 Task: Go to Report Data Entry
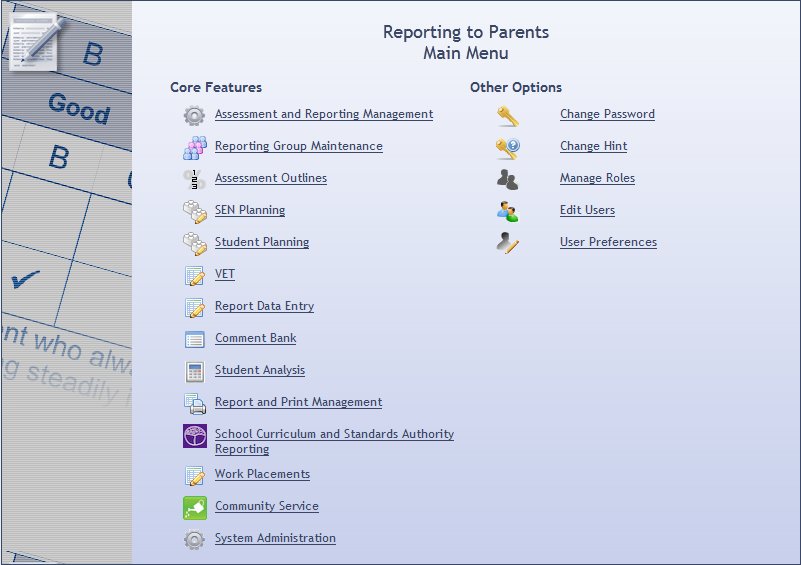[264, 306]
